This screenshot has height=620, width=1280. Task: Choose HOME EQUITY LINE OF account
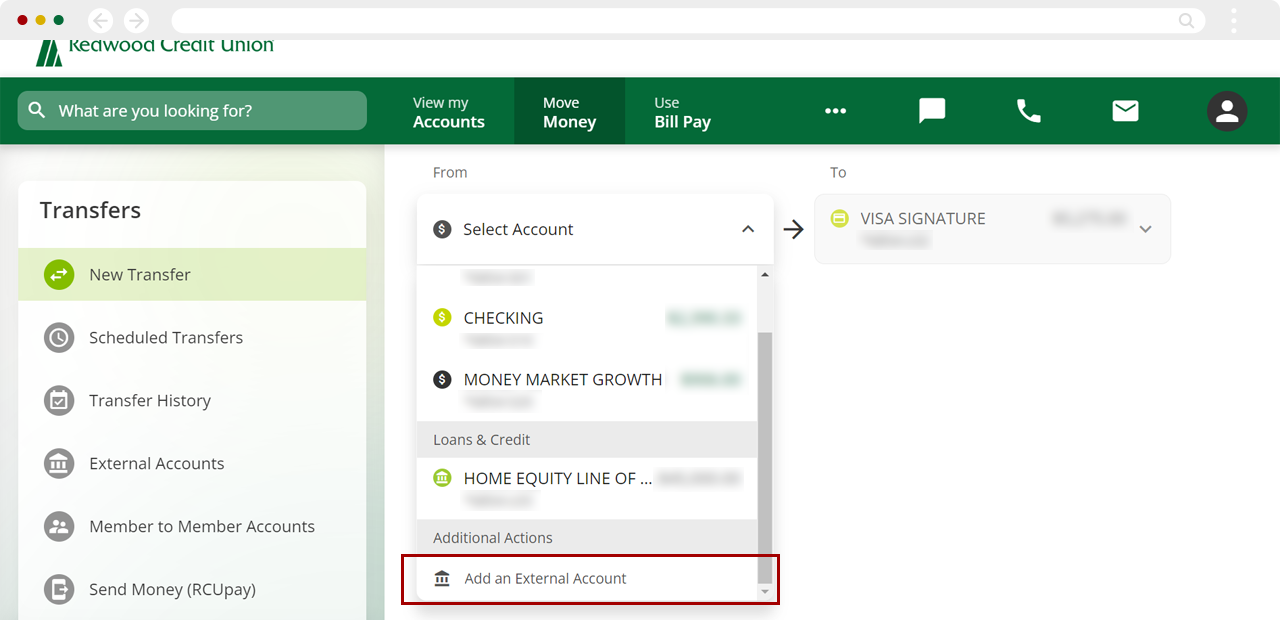(587, 488)
